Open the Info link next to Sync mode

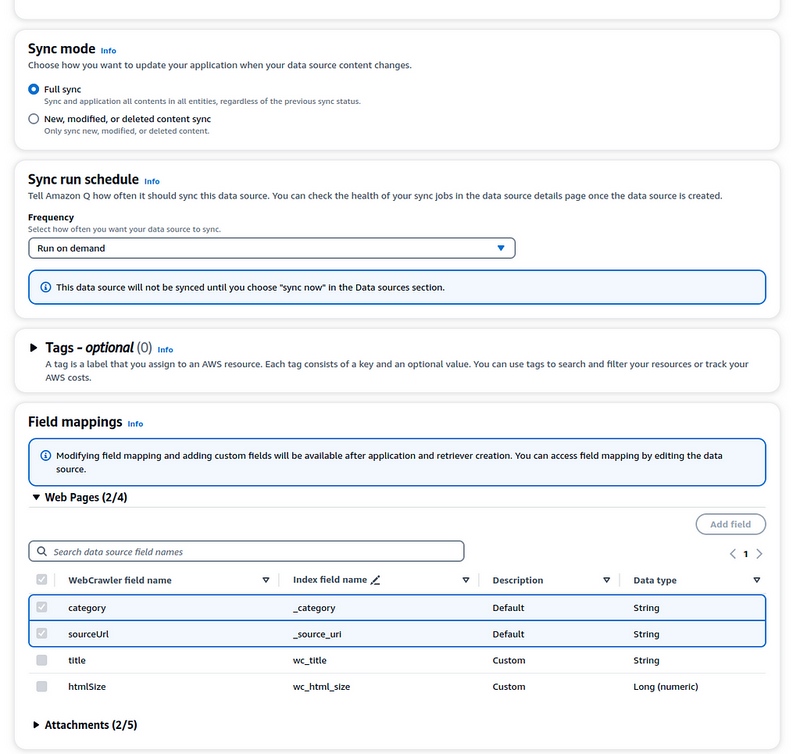[108, 50]
